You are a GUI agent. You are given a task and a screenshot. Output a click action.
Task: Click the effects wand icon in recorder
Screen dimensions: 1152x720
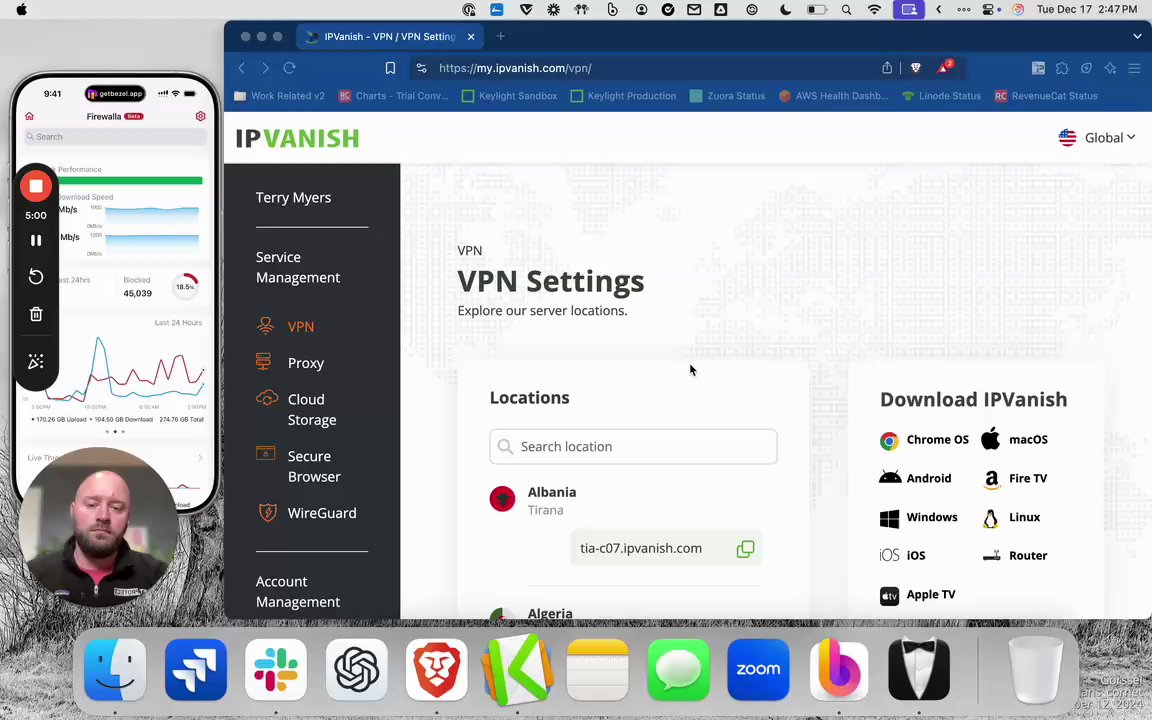coord(35,361)
